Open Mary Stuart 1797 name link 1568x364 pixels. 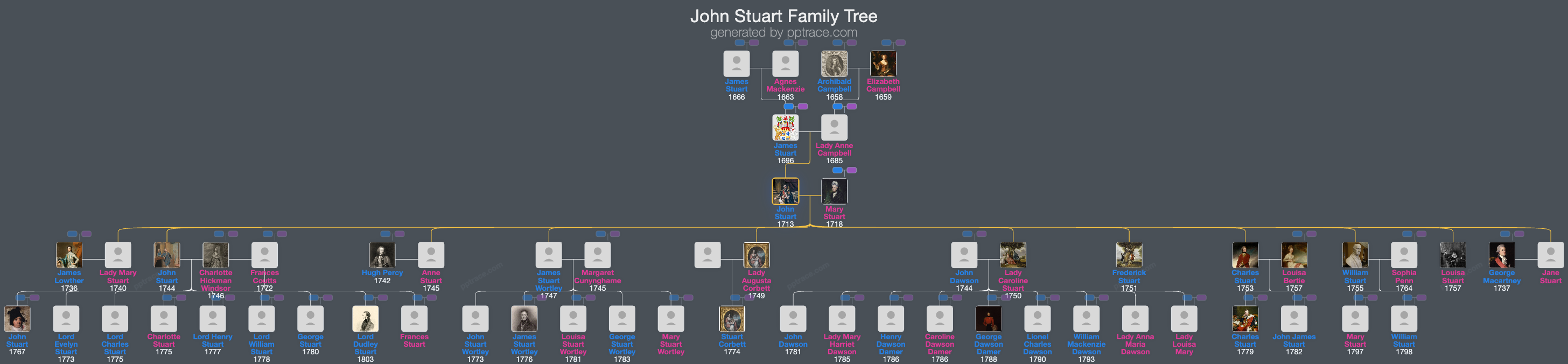coord(1355,340)
